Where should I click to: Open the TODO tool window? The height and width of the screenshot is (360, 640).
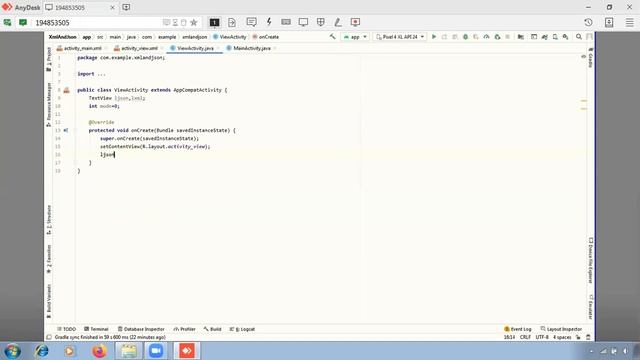[66, 329]
